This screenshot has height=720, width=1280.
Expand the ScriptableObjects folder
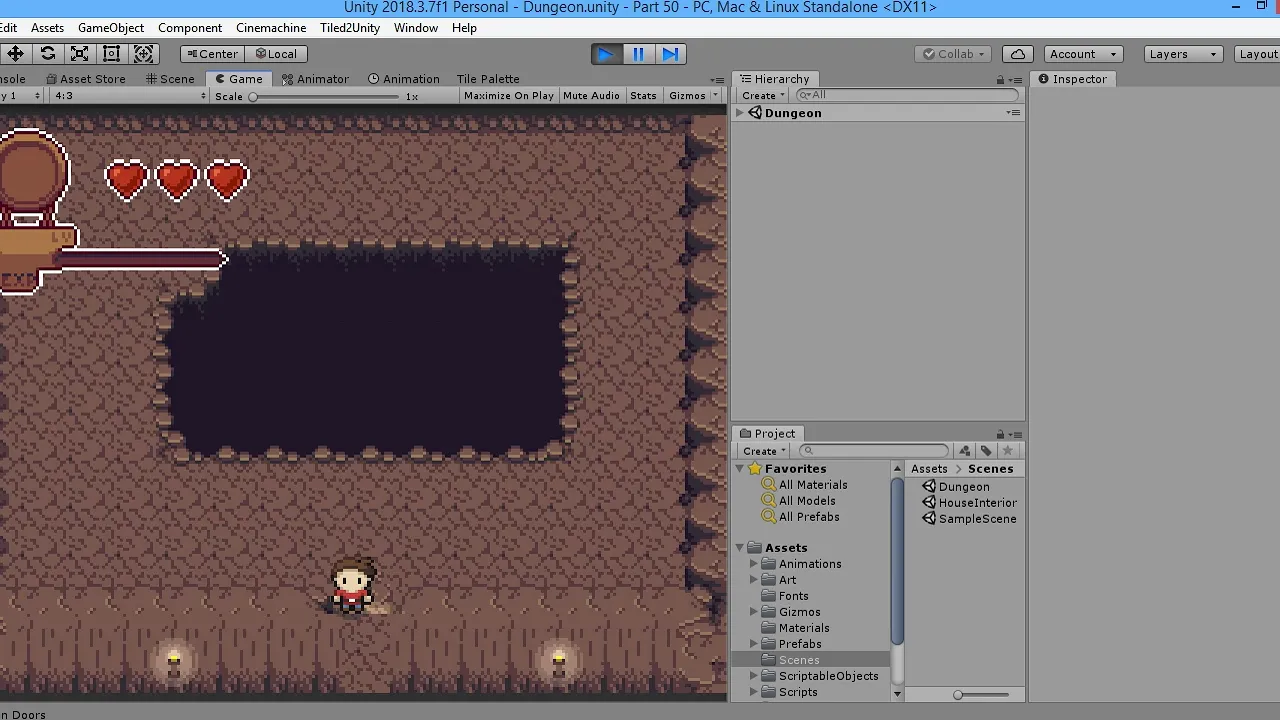tap(754, 676)
